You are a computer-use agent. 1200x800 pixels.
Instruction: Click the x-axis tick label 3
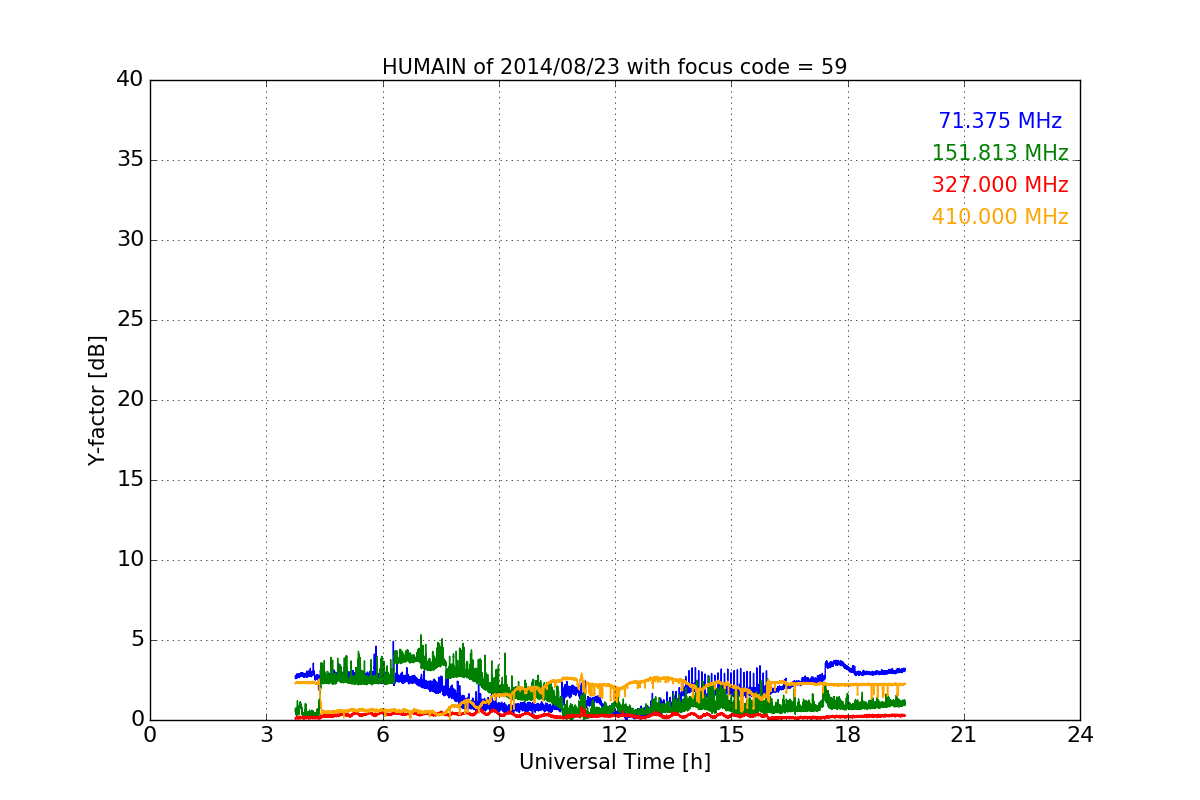[x=266, y=735]
